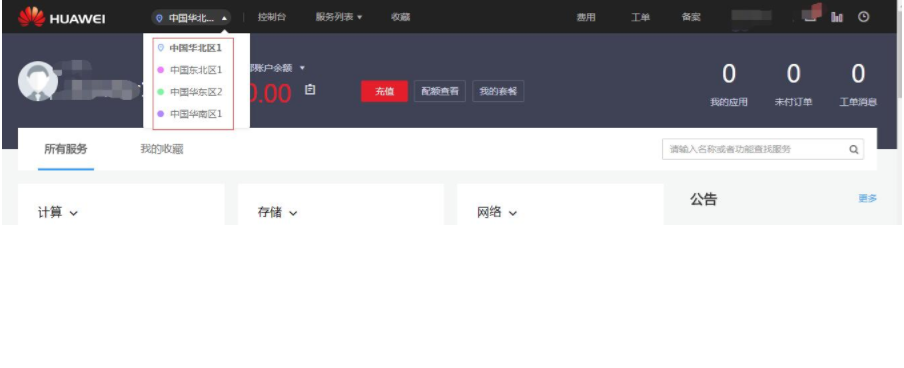Click the magnifier search icon

[x=854, y=149]
